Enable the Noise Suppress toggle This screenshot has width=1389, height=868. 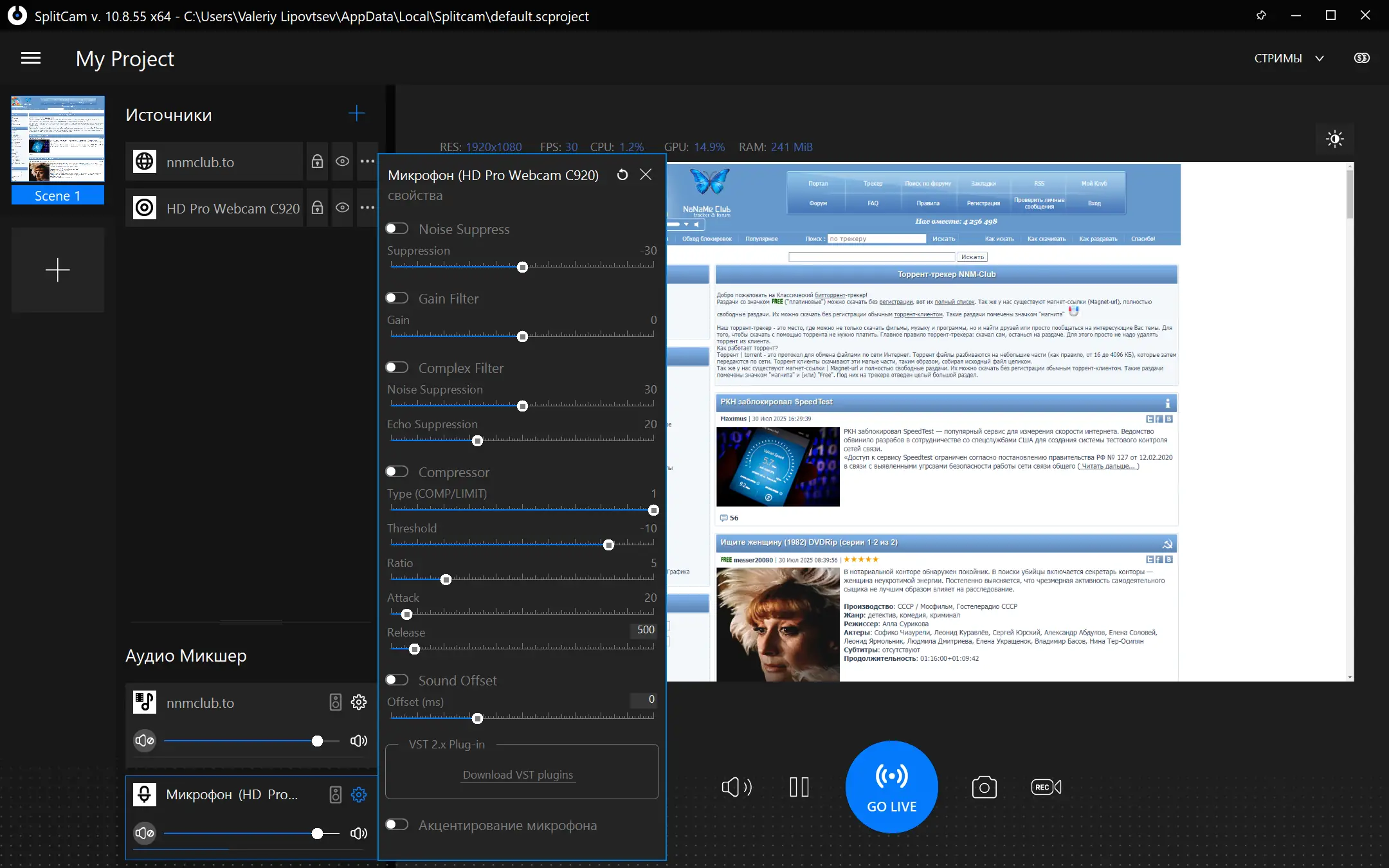pyautogui.click(x=397, y=229)
